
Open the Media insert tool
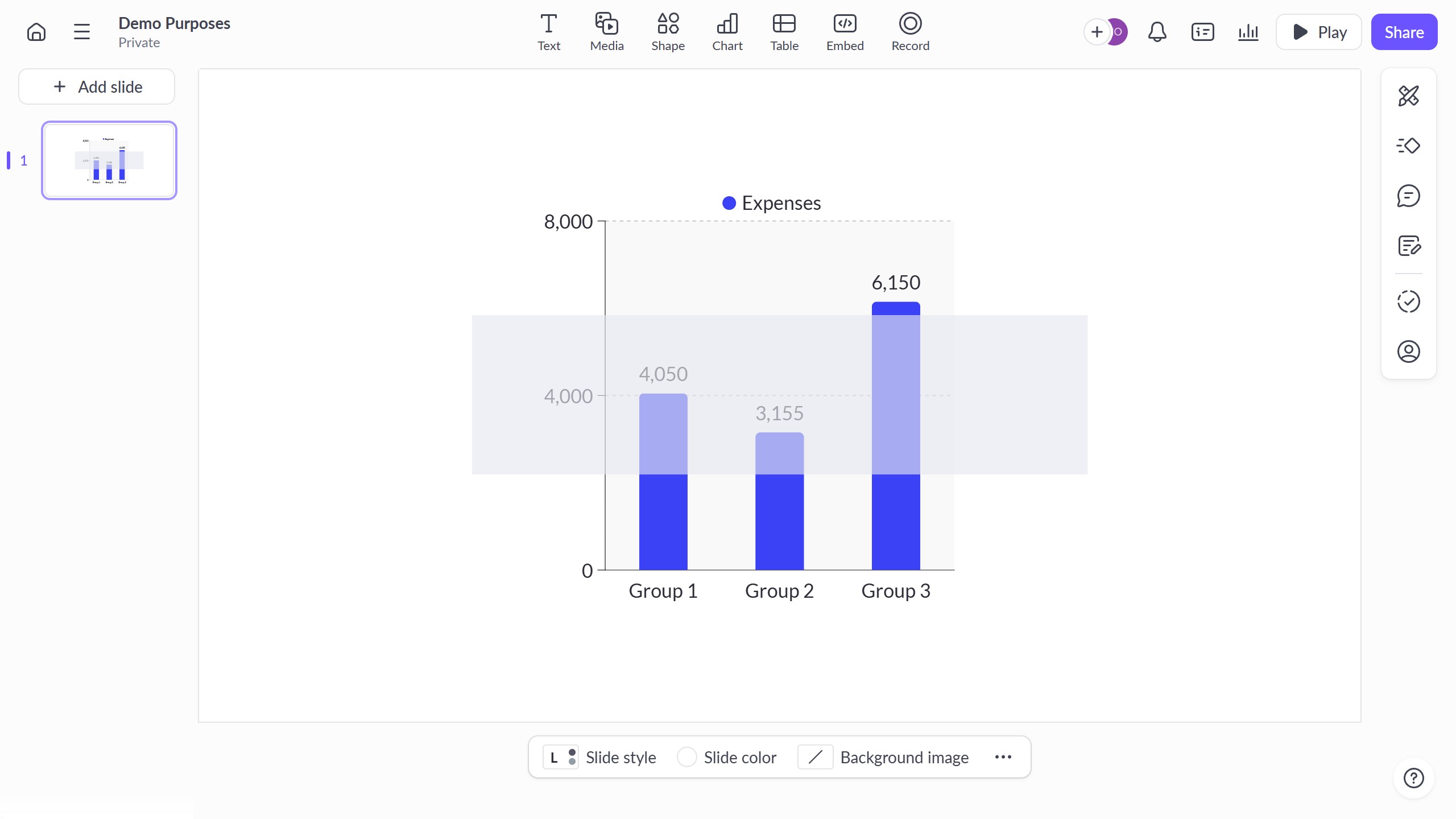[606, 32]
